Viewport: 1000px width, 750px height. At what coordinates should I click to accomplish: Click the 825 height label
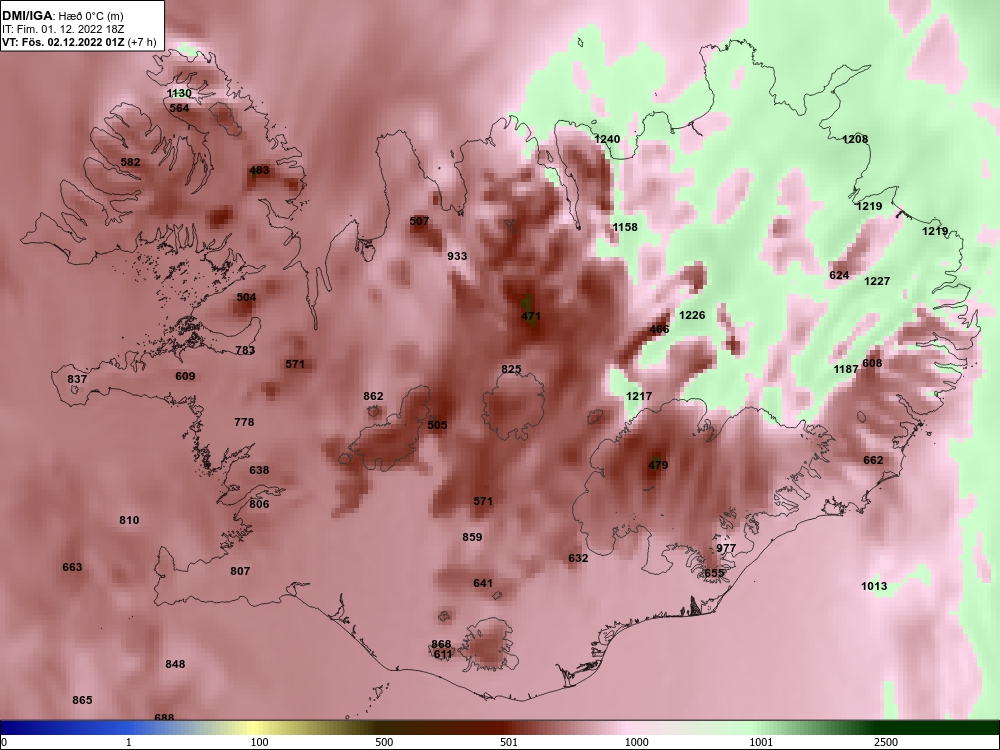[x=511, y=369]
